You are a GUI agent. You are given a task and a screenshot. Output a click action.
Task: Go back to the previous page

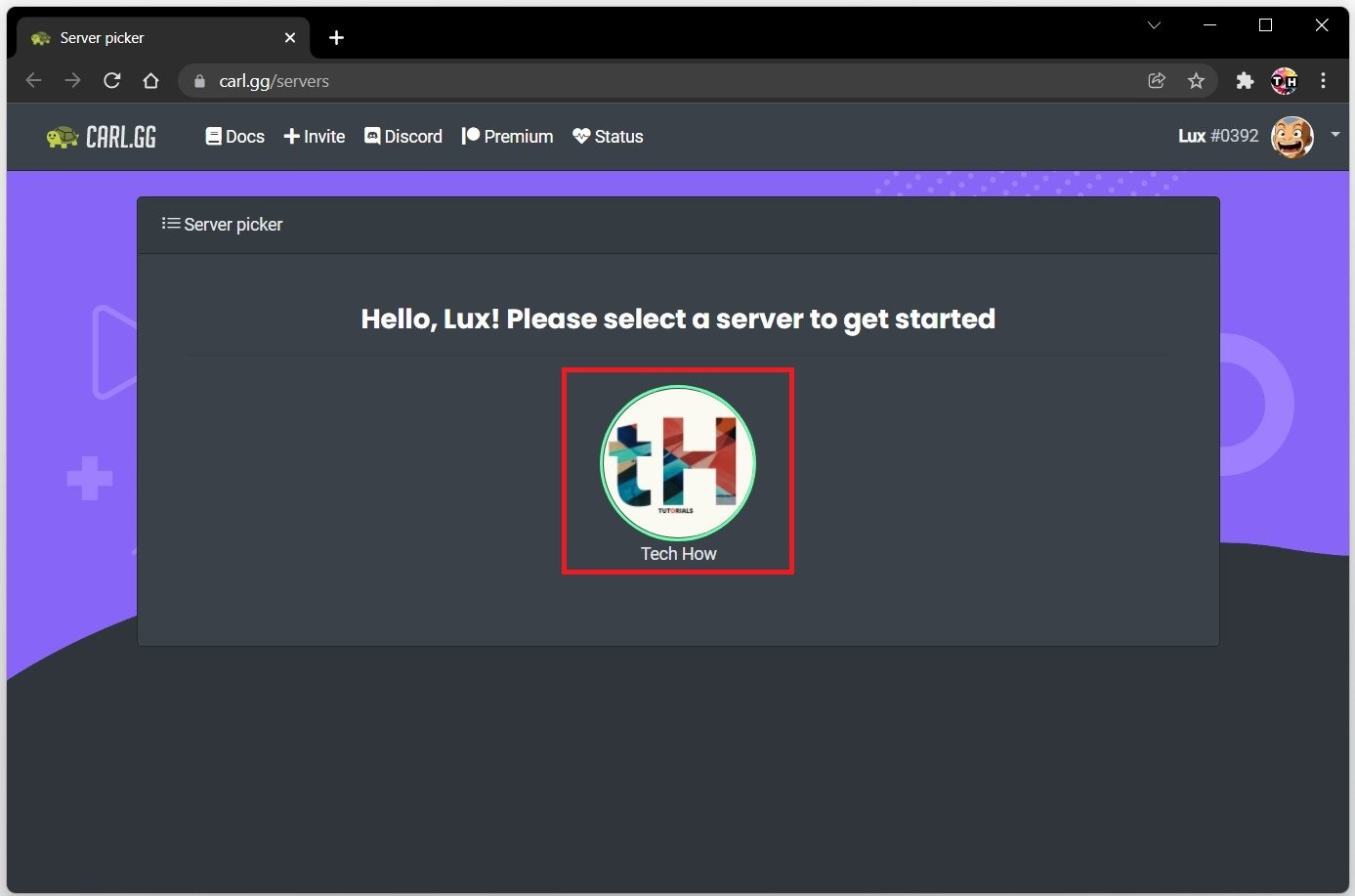pos(34,81)
